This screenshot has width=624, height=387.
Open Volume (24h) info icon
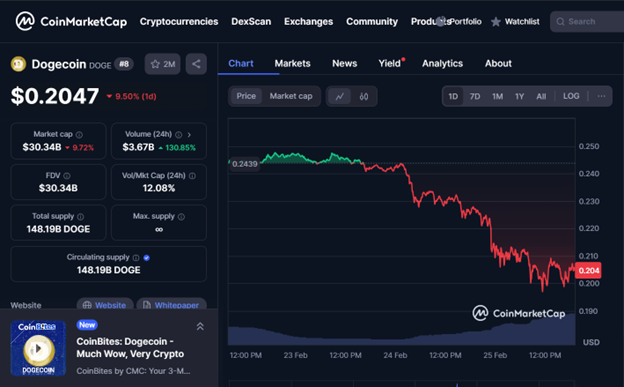pyautogui.click(x=179, y=135)
